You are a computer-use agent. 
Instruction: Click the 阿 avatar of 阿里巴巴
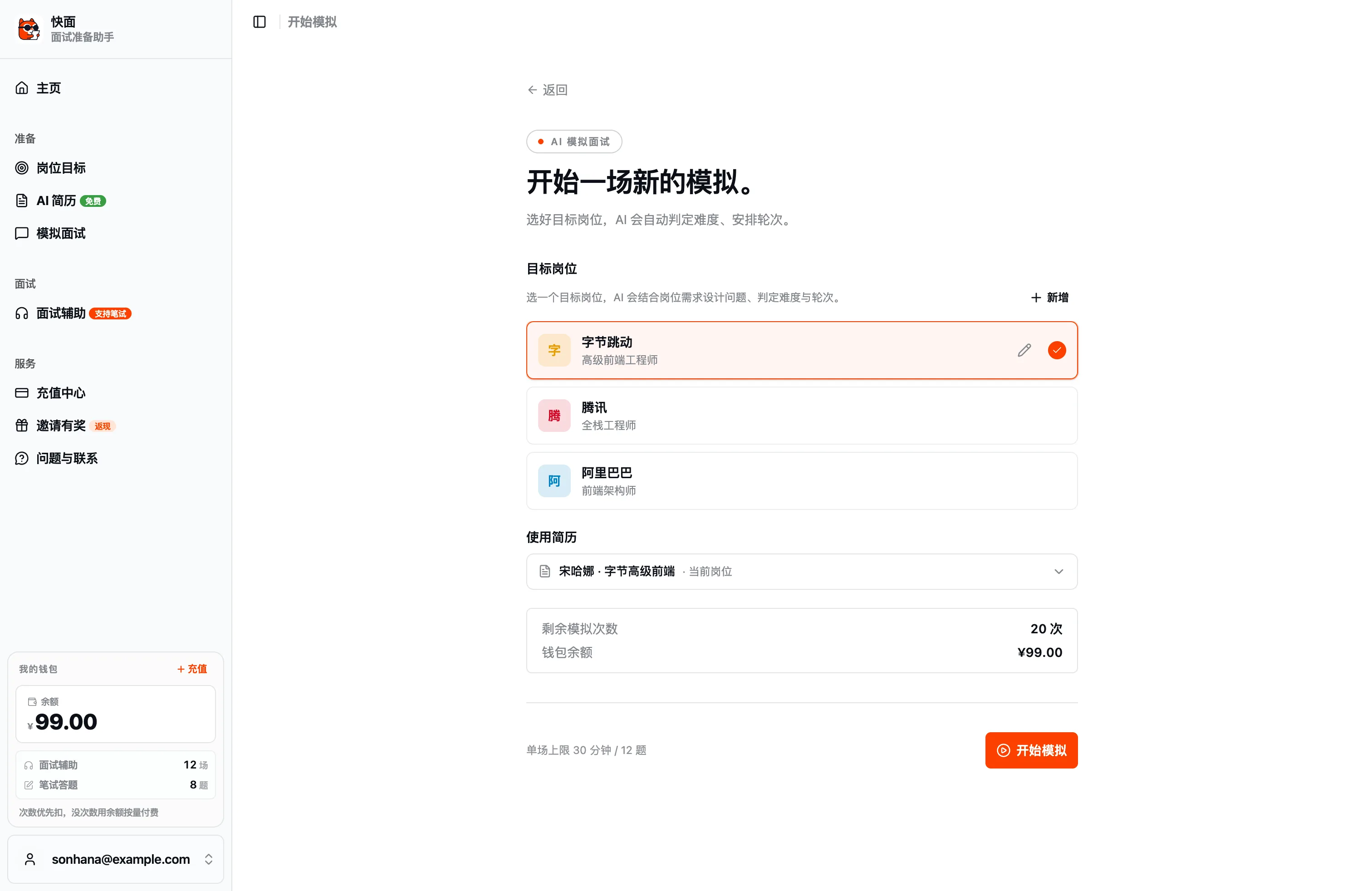[554, 480]
